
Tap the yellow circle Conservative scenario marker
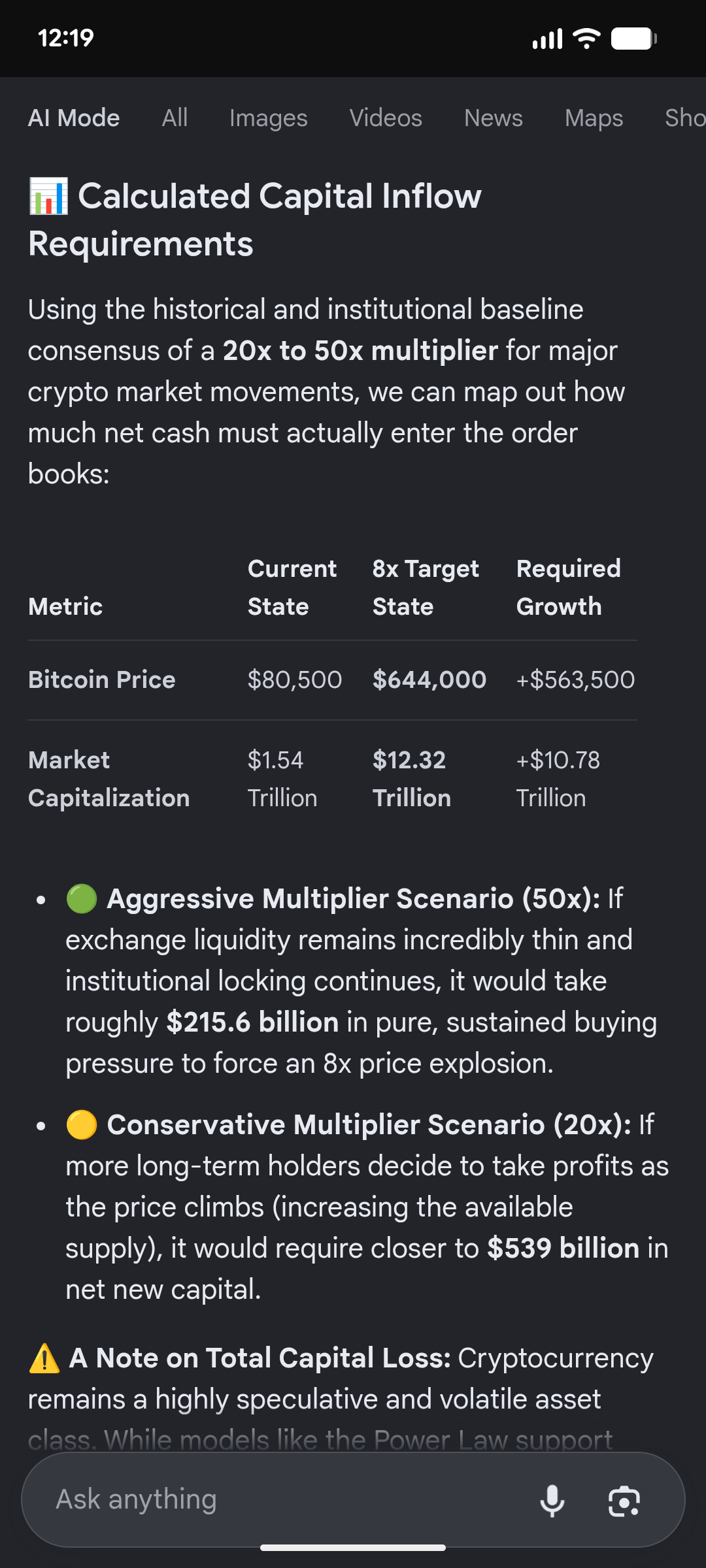(x=82, y=1125)
